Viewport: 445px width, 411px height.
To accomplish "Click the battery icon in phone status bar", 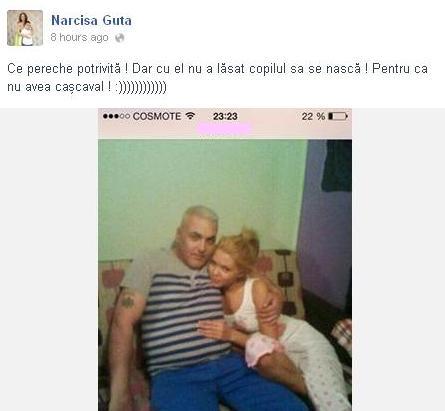I will (338, 116).
